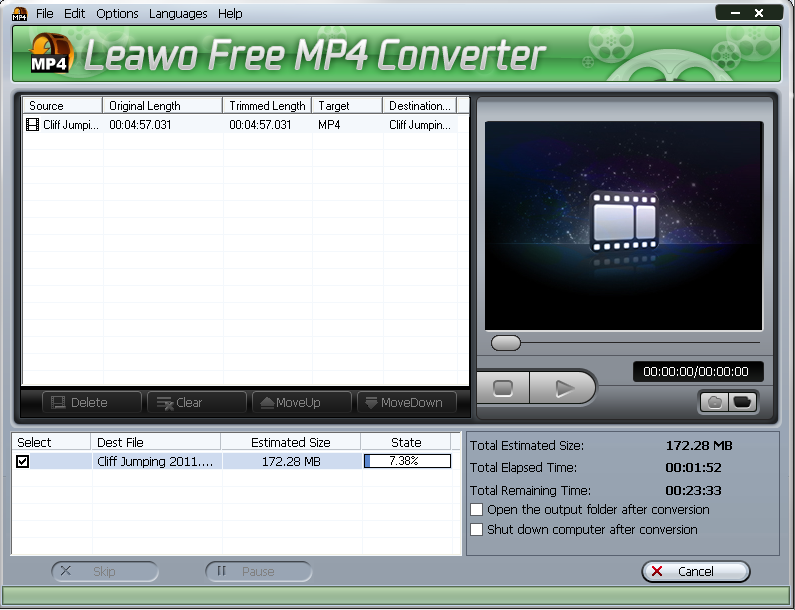Click the 7.38% progress bar
Viewport: 795px width, 610px height.
407,461
